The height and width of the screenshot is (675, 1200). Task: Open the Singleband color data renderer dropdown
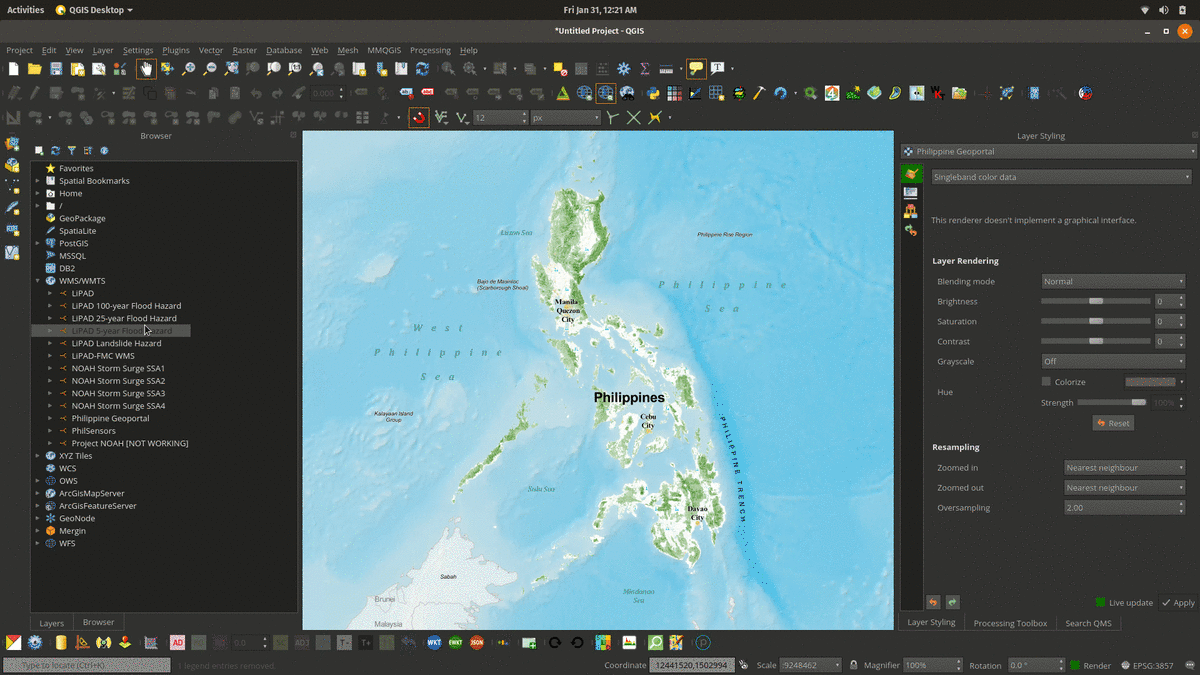[x=1061, y=177]
